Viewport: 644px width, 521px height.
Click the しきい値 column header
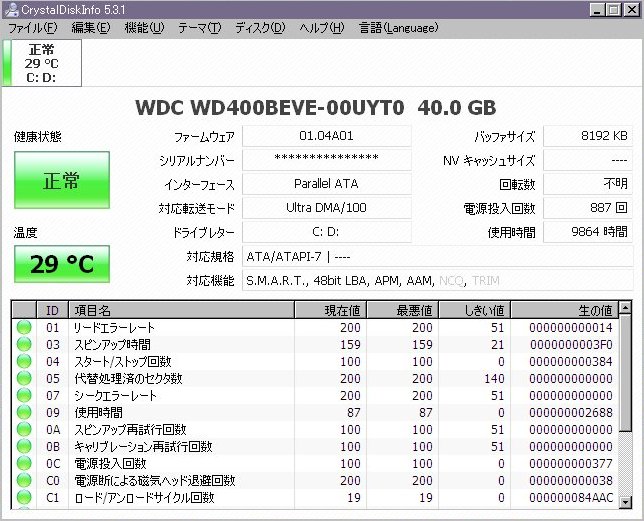474,310
